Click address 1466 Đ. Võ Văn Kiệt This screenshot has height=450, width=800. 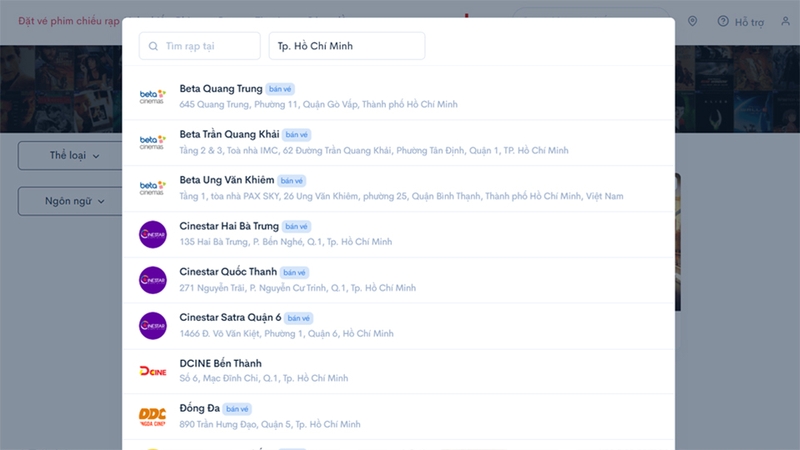[x=286, y=334]
